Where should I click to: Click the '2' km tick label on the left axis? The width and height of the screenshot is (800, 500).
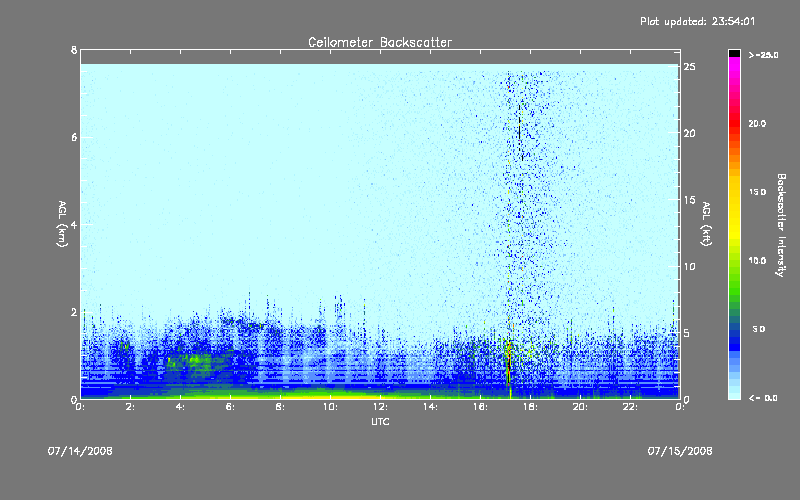tap(74, 312)
